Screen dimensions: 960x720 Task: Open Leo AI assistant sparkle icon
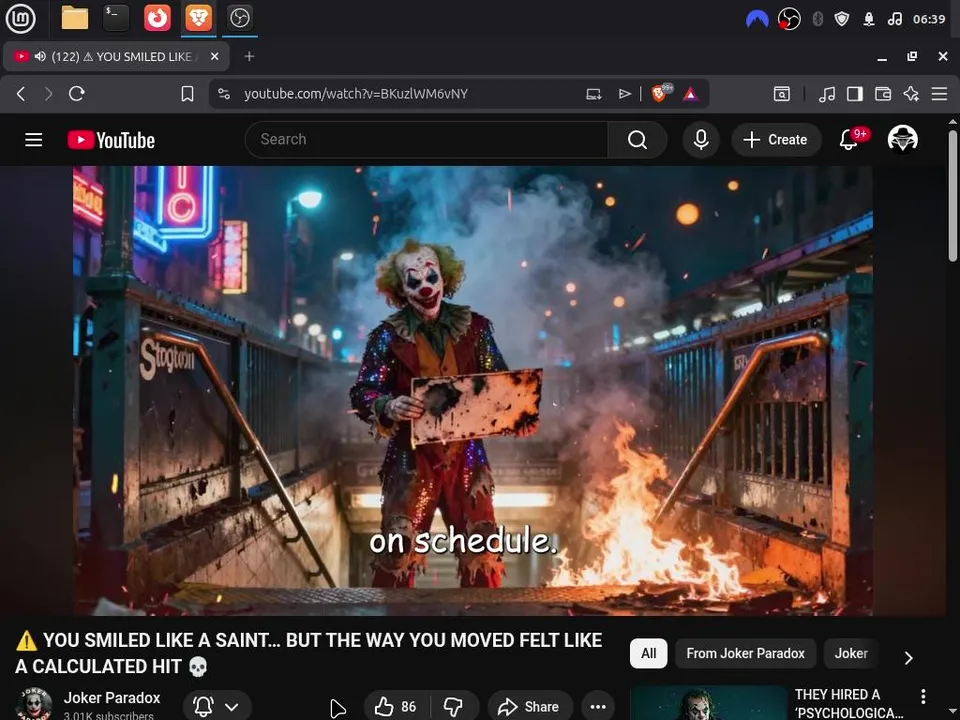tap(911, 94)
